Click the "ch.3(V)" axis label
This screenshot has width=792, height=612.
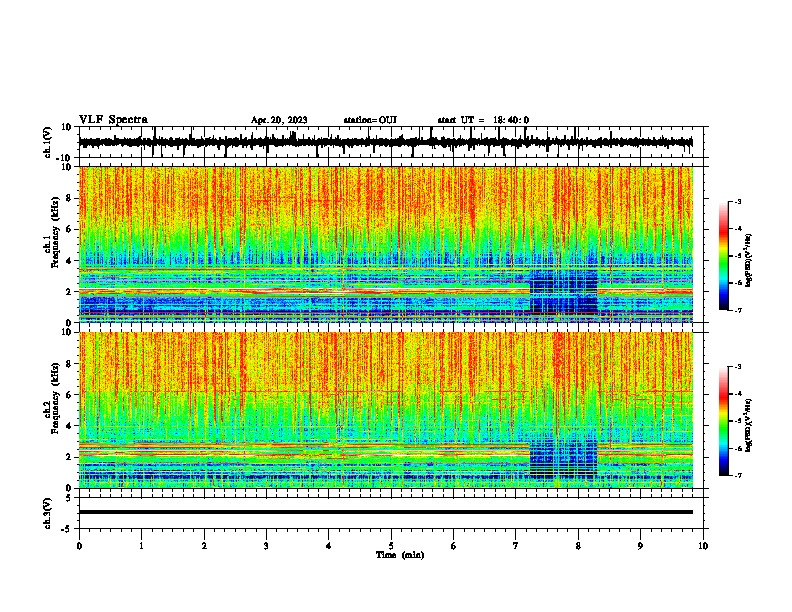point(48,513)
